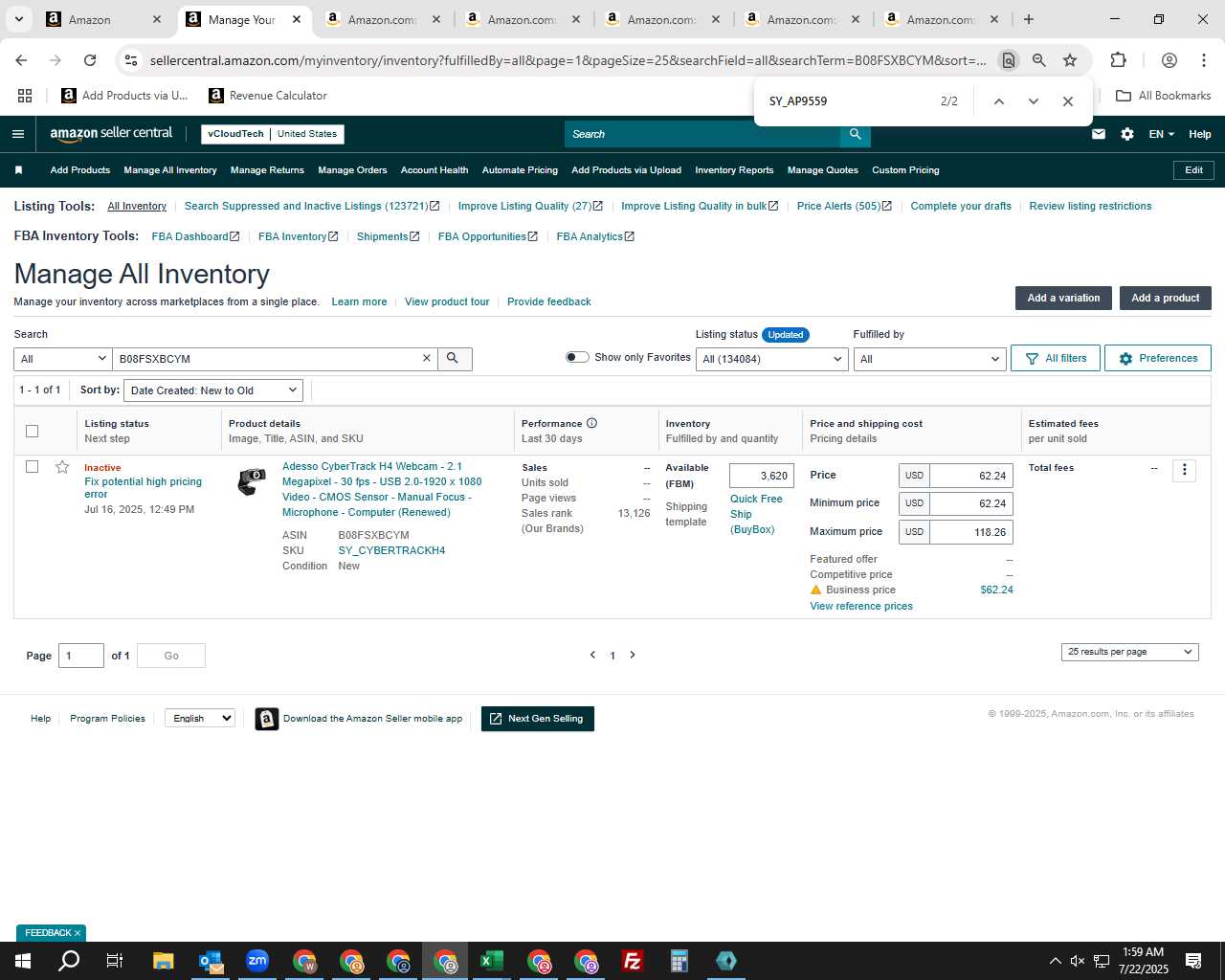Open Account Health in navigation bar

434,170
